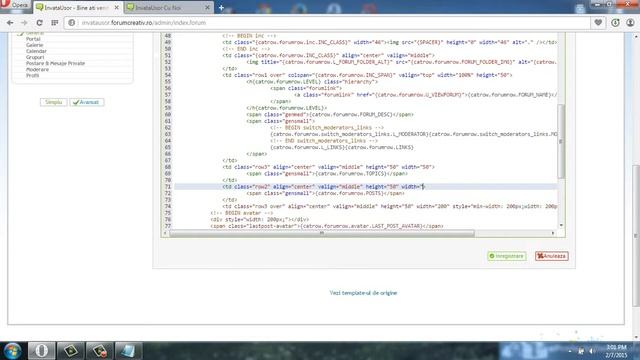
Task: Open the user account icon in toolbar
Action: click(630, 23)
